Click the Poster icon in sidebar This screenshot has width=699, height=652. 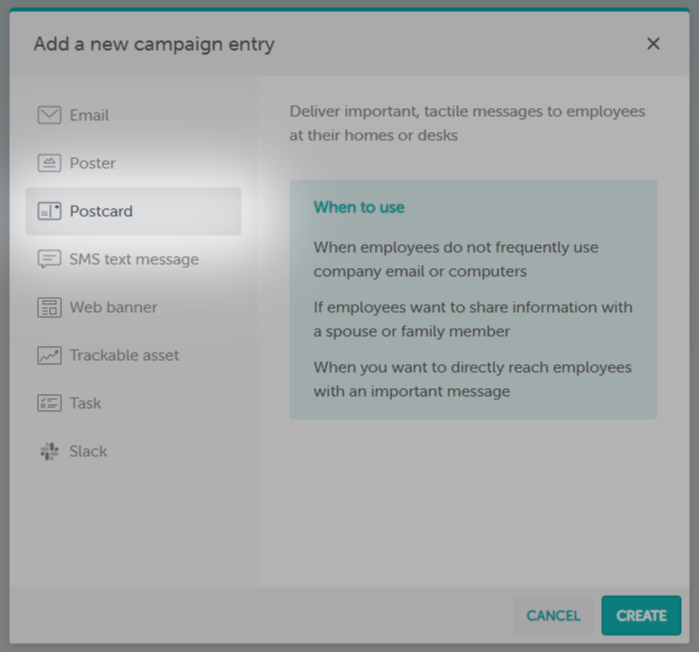click(x=49, y=163)
